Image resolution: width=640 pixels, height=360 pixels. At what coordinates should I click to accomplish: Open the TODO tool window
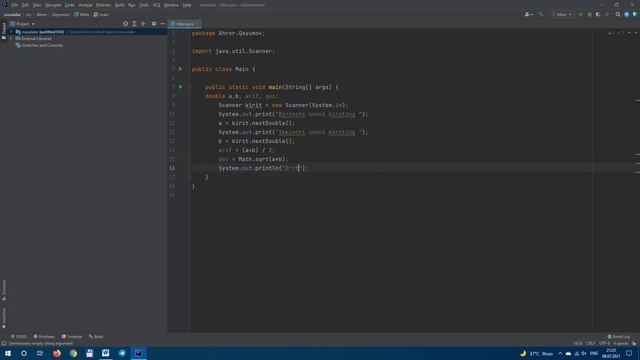click(19, 337)
